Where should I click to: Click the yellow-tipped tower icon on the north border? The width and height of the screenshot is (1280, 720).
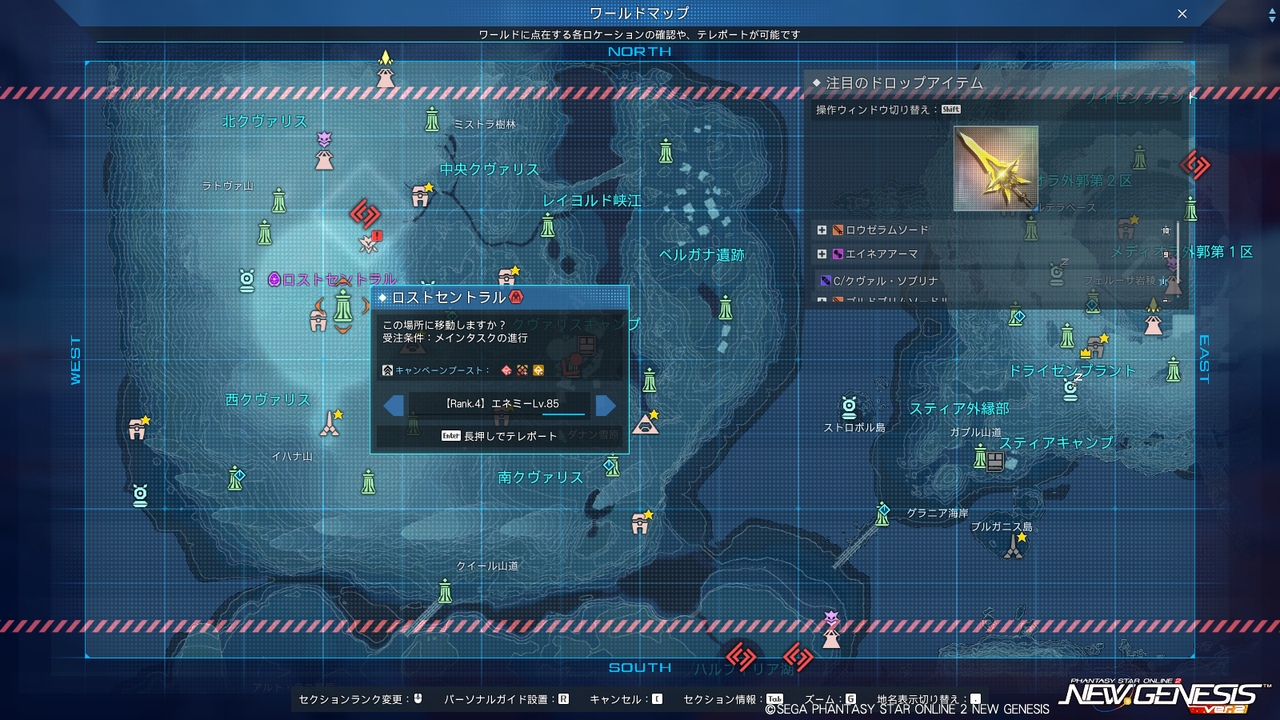386,69
